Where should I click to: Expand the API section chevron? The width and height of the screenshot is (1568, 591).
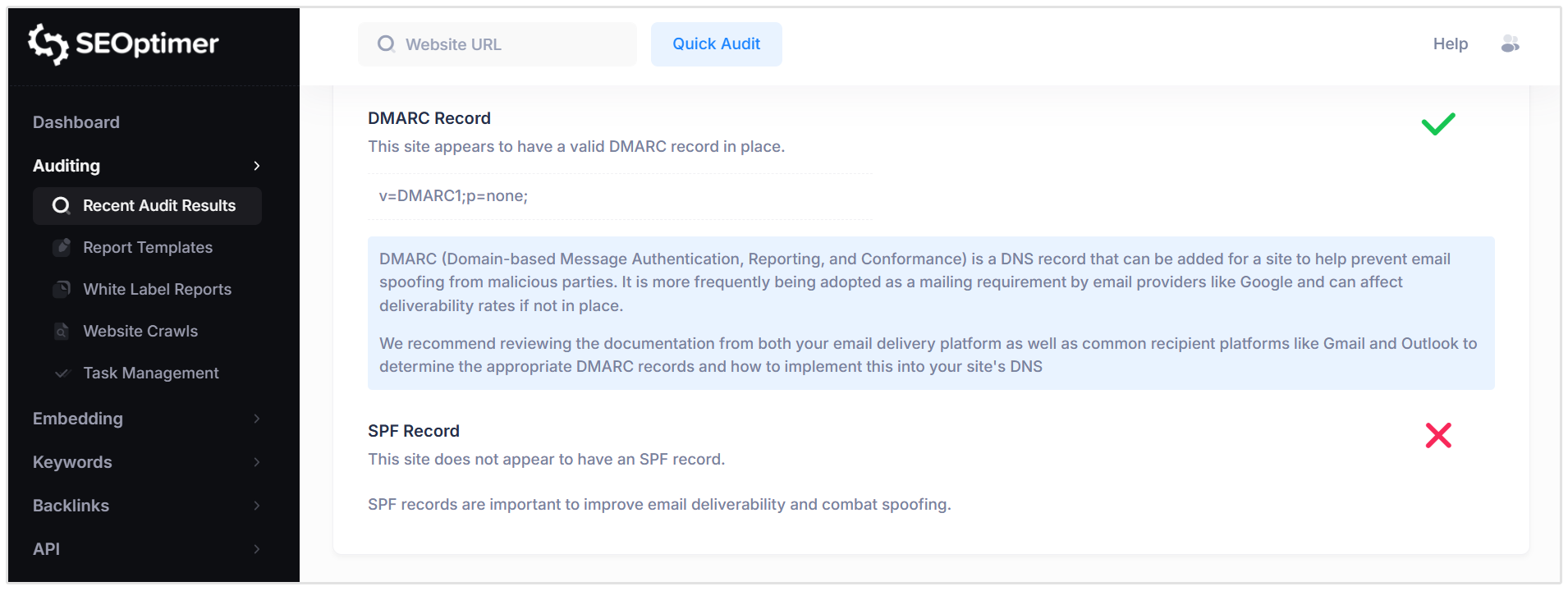[257, 549]
